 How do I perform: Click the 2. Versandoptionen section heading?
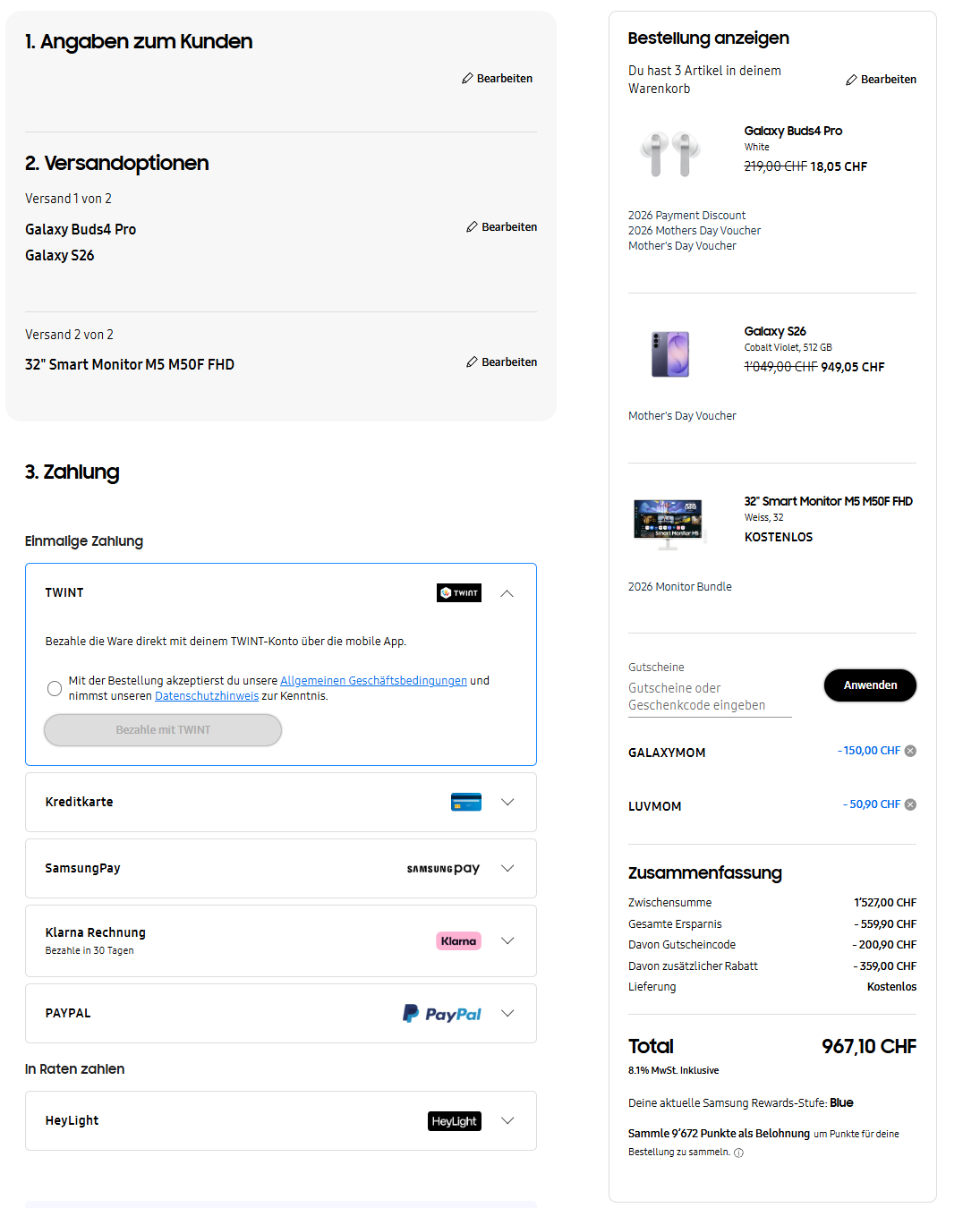117,163
